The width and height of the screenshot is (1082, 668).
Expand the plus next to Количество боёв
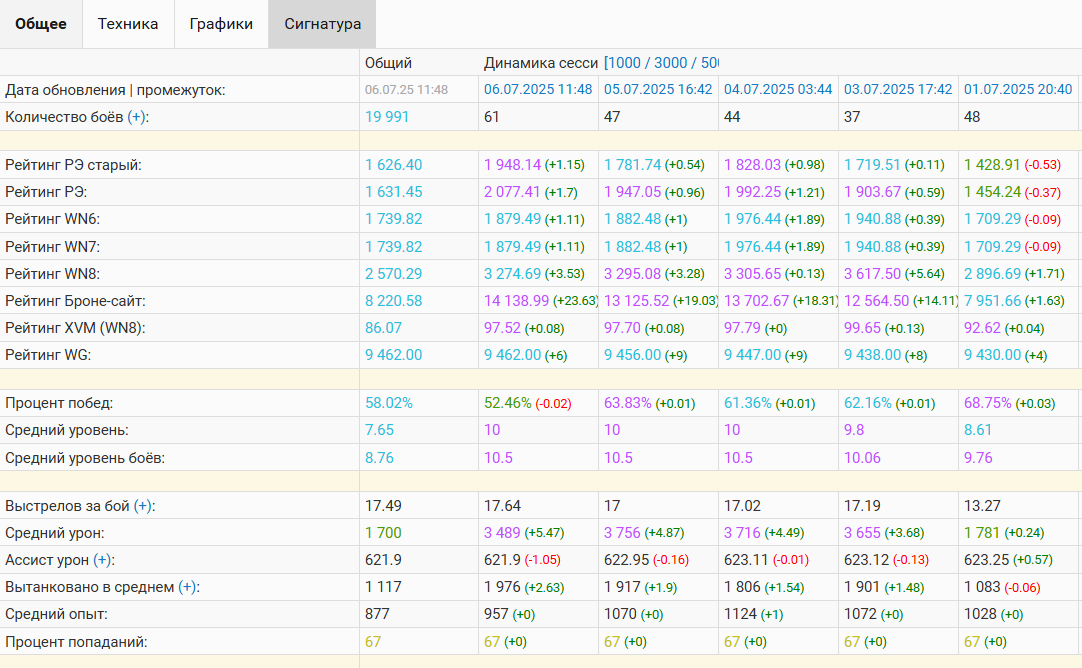pos(137,117)
